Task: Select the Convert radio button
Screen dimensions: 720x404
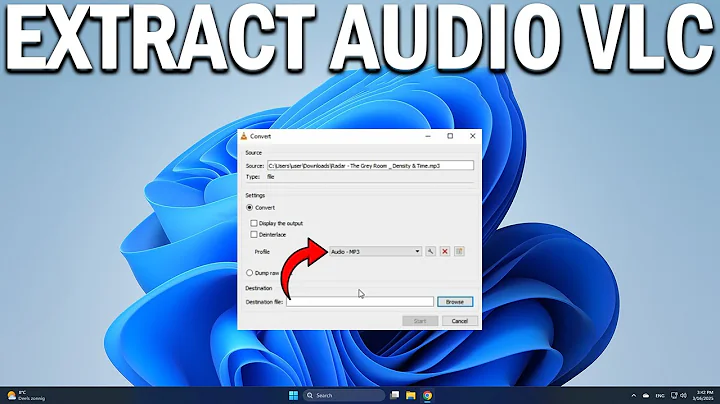Action: pyautogui.click(x=249, y=208)
